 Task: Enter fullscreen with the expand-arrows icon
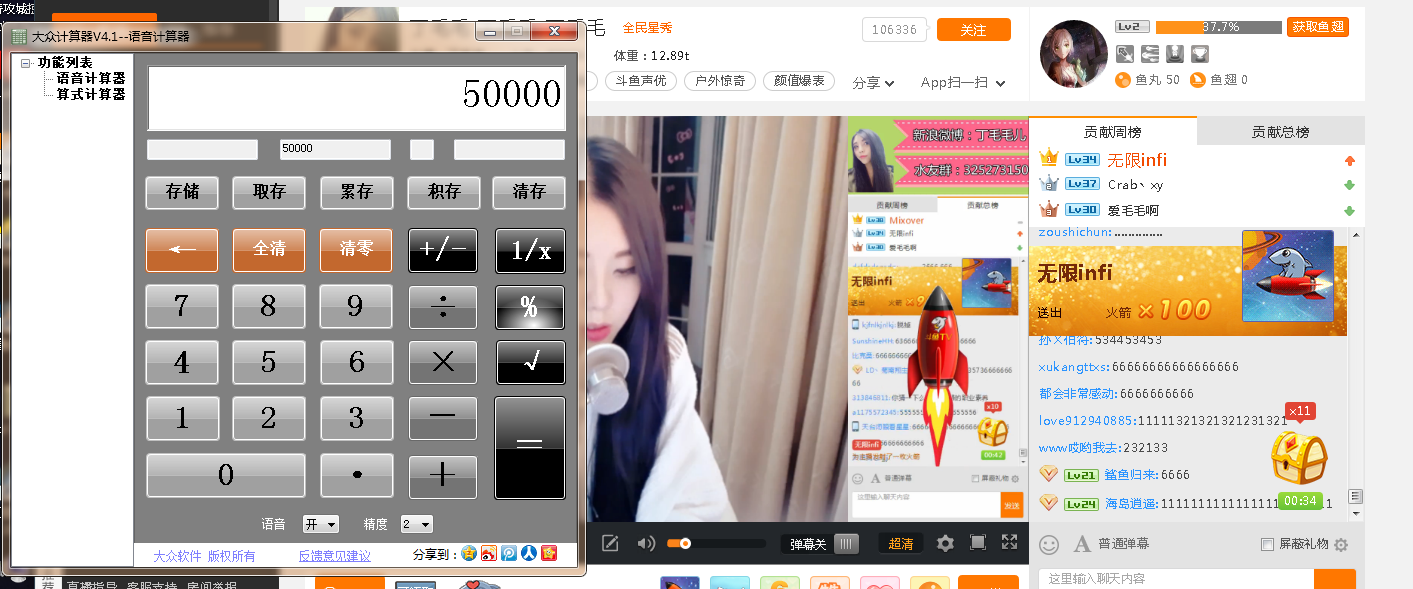pos(1009,543)
